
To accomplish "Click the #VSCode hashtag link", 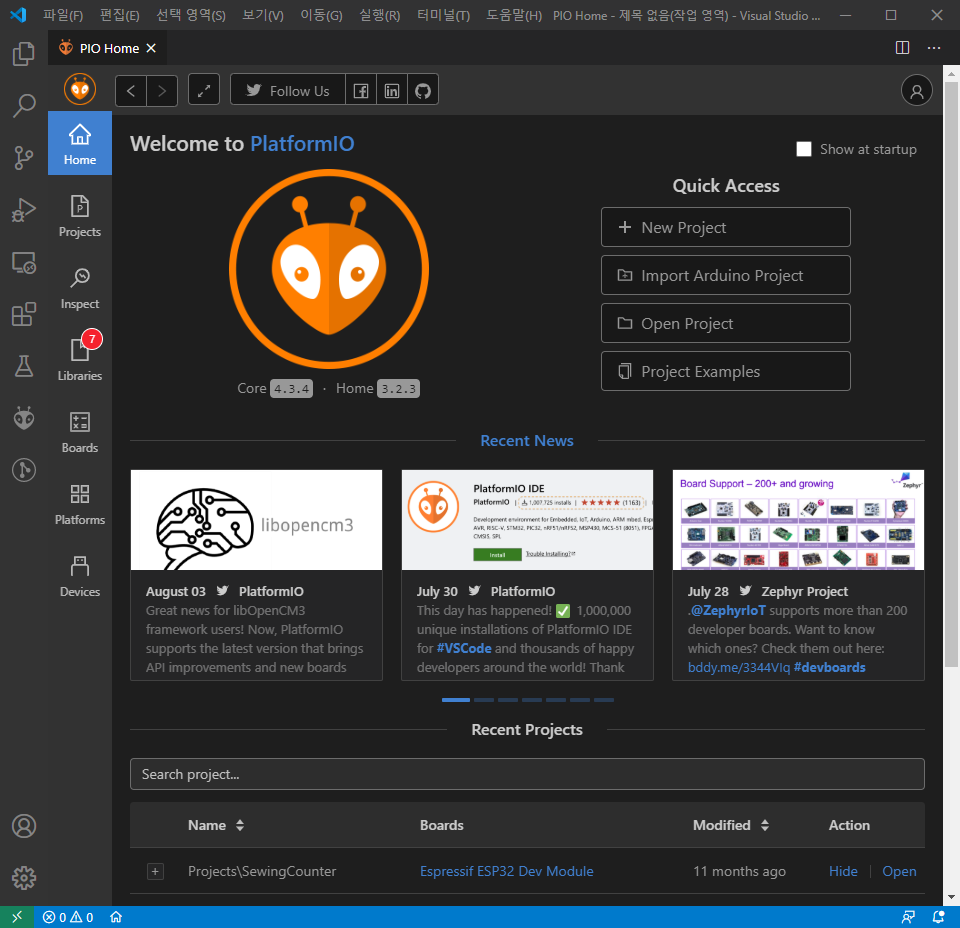I will click(463, 648).
